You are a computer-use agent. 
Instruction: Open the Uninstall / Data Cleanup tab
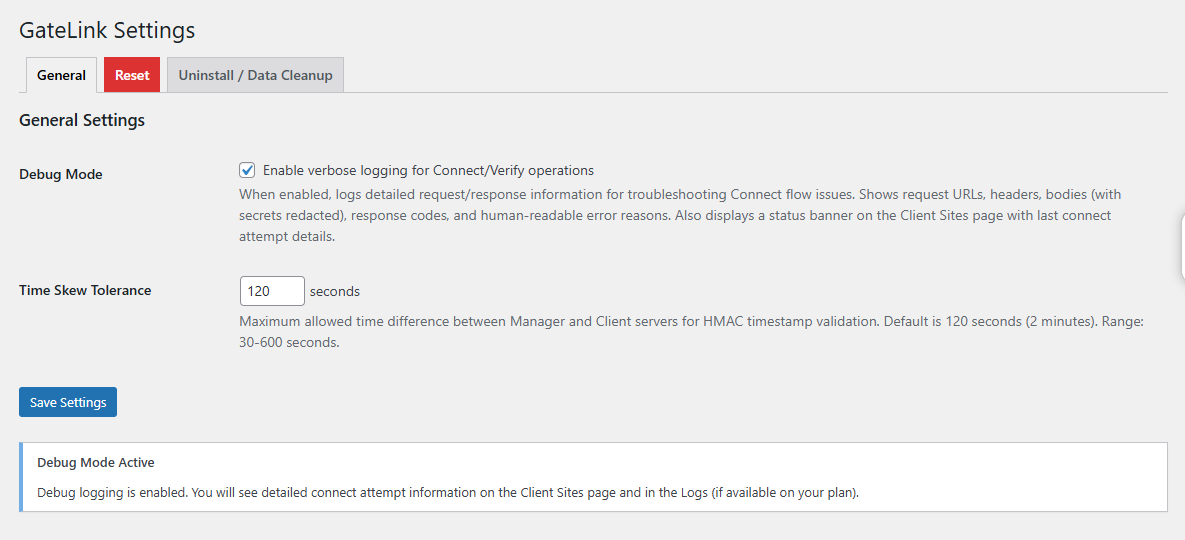tap(255, 75)
